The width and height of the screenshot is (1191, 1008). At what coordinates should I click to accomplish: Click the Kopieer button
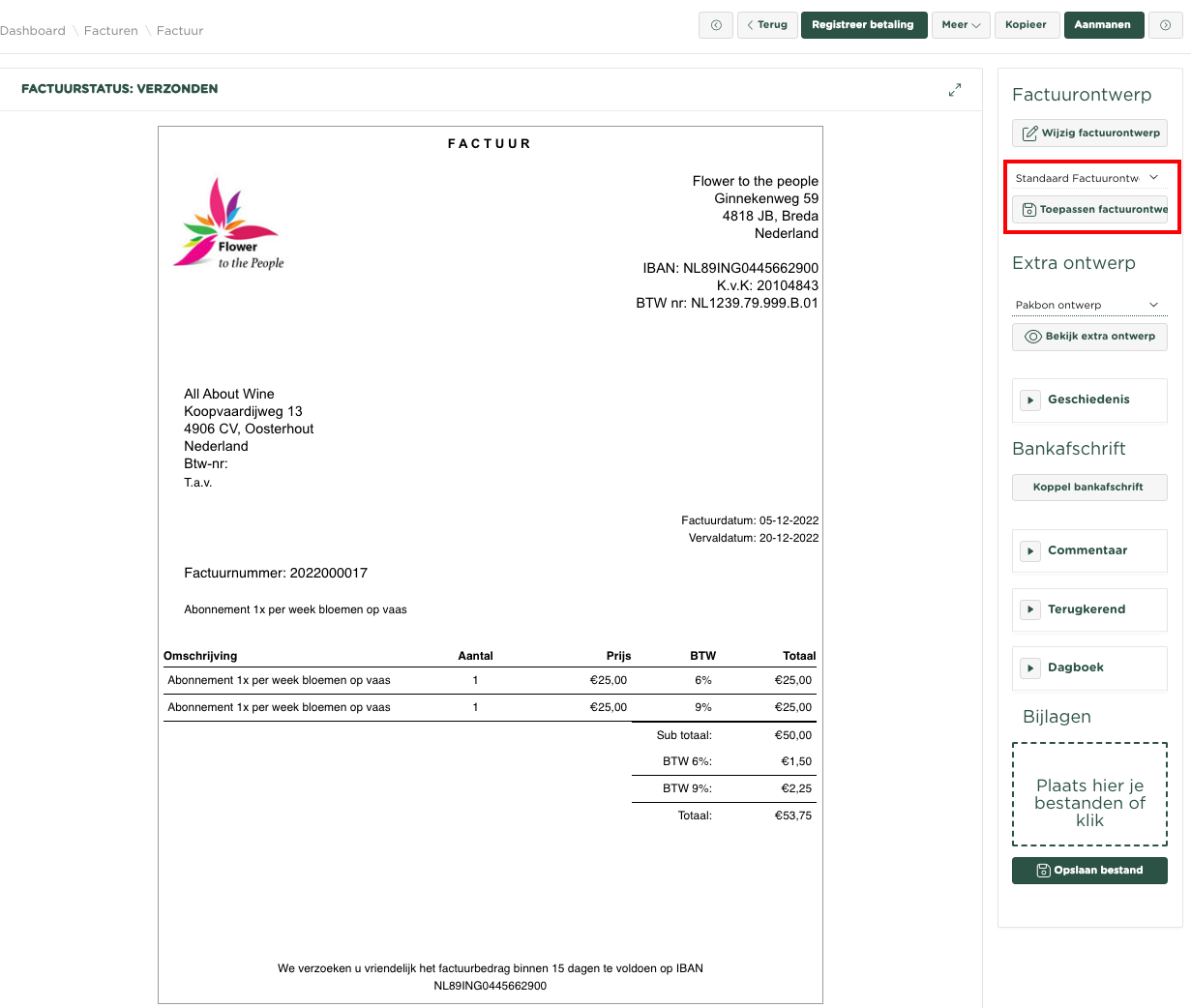tap(1026, 25)
